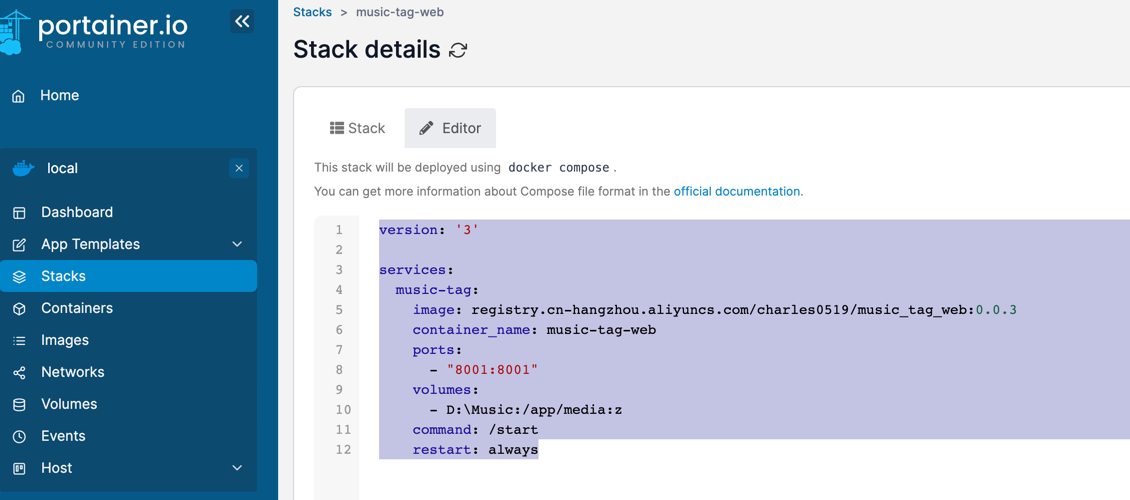Image resolution: width=1130 pixels, height=500 pixels.
Task: Expand the Host submenu chevron
Action: [237, 468]
